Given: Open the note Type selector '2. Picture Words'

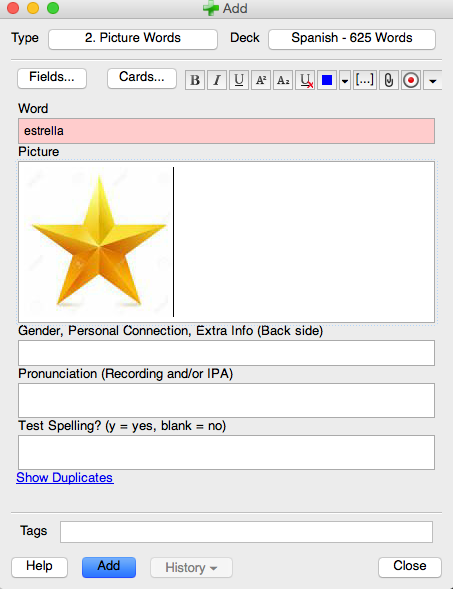Looking at the screenshot, I should 133,39.
